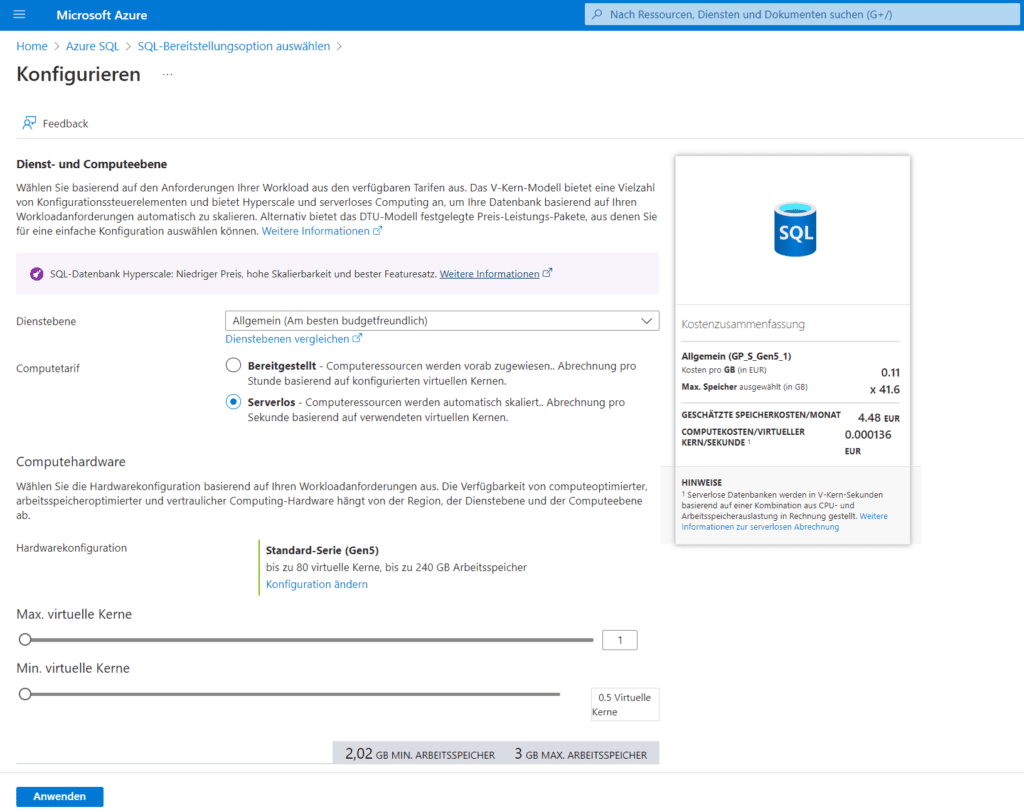Image resolution: width=1024 pixels, height=812 pixels.
Task: Click the 0.000136 compute cost value
Action: click(868, 434)
